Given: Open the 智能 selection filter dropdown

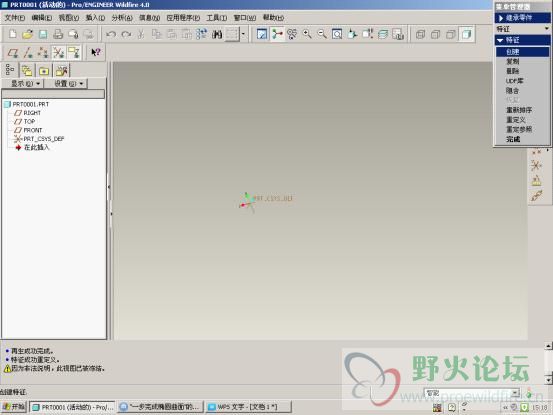Looking at the screenshot, I should click(x=472, y=393).
